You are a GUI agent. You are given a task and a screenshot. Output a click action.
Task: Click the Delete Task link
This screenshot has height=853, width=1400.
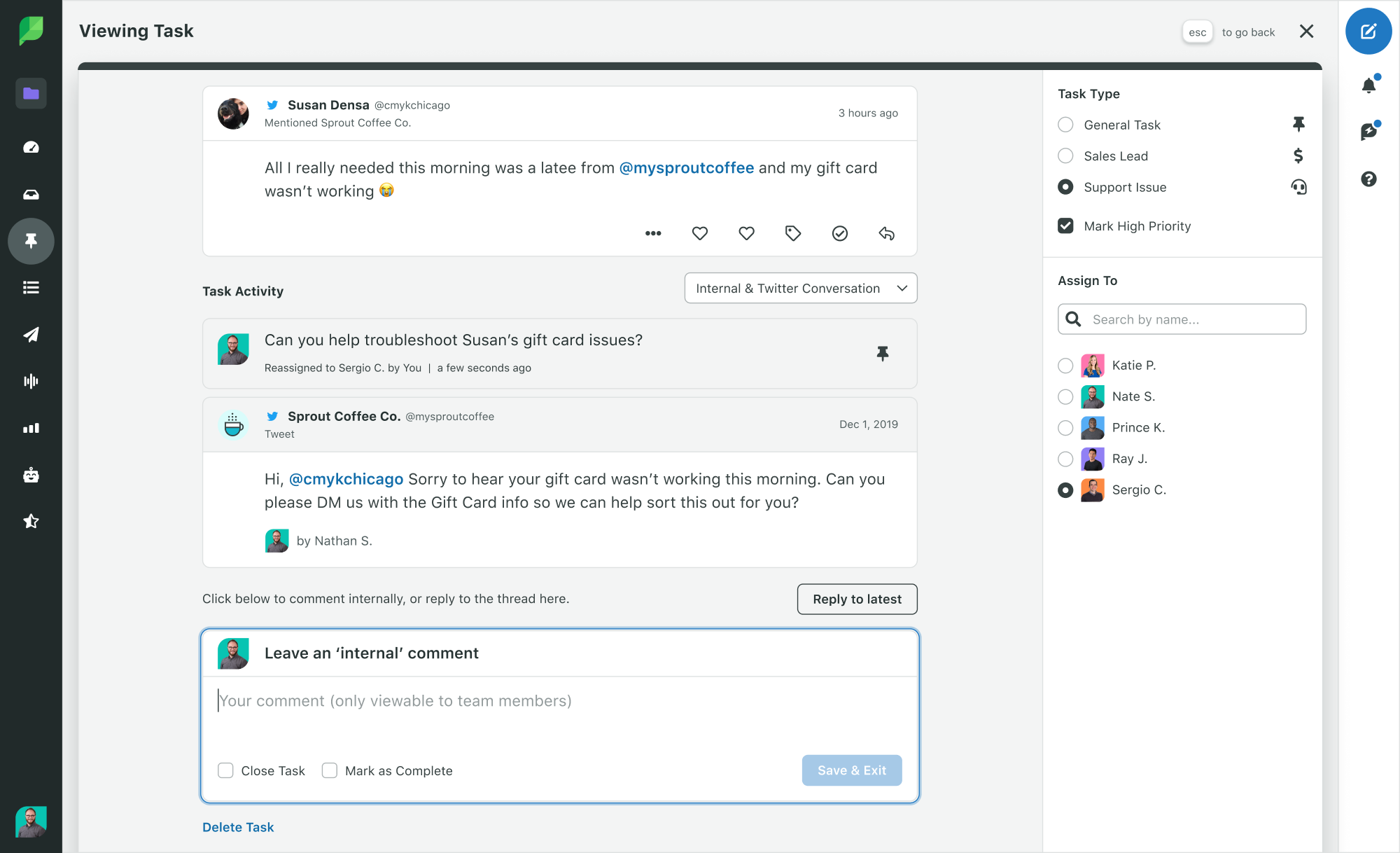237,826
